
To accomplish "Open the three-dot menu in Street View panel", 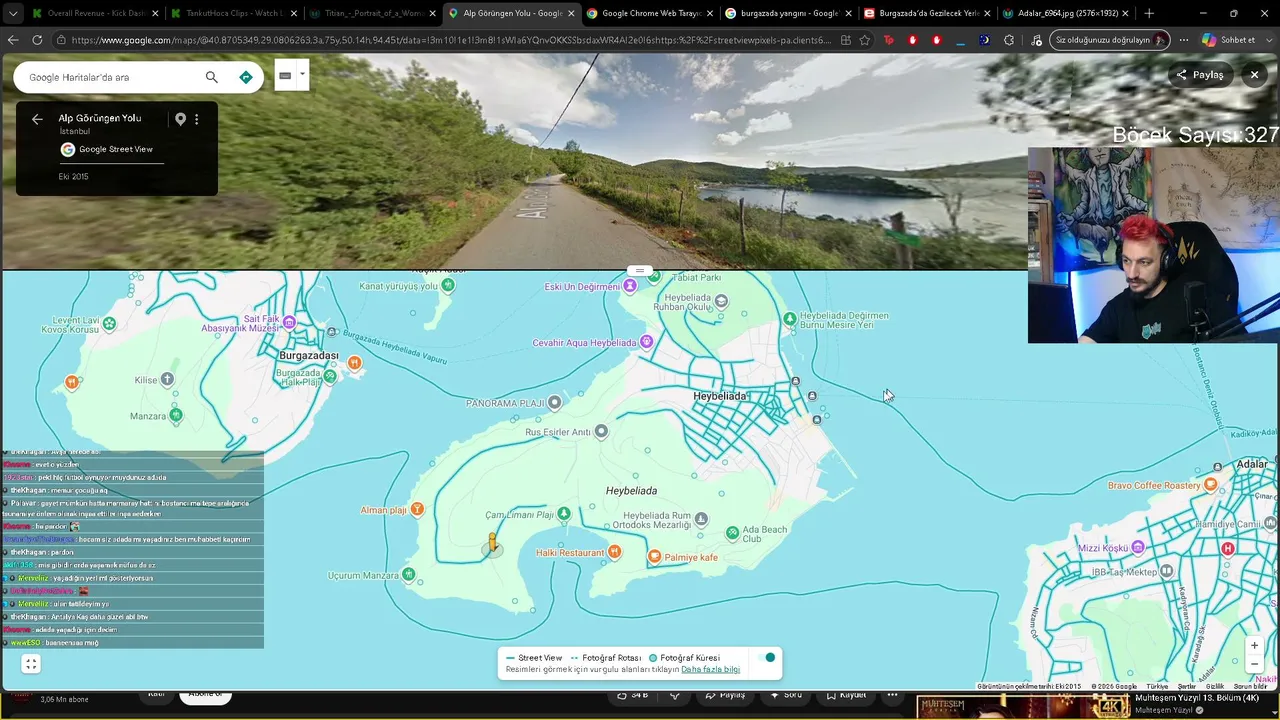I will click(196, 119).
